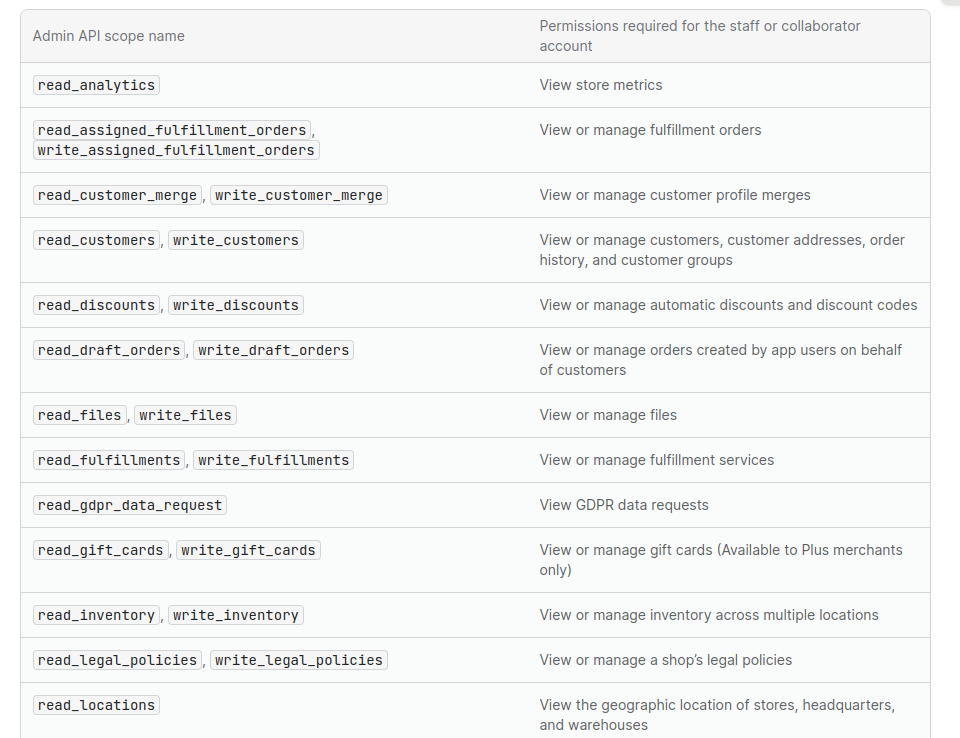Click the write_customers scope badge
This screenshot has width=960, height=738.
coord(235,240)
